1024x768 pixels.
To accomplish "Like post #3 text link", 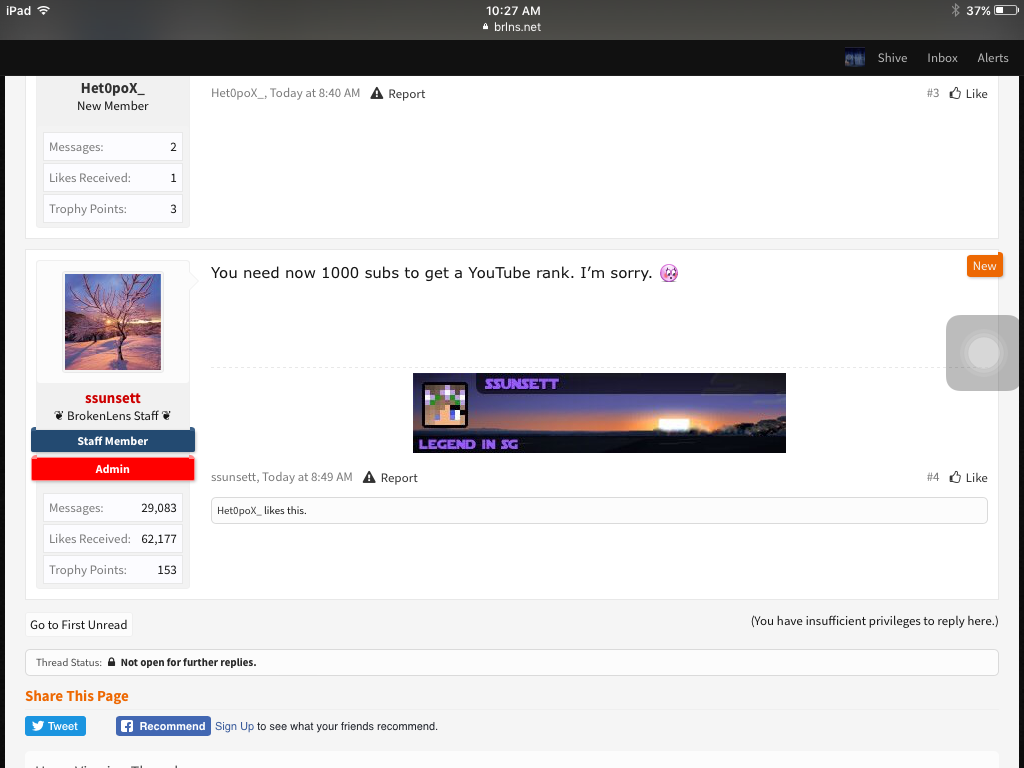I will coord(976,94).
